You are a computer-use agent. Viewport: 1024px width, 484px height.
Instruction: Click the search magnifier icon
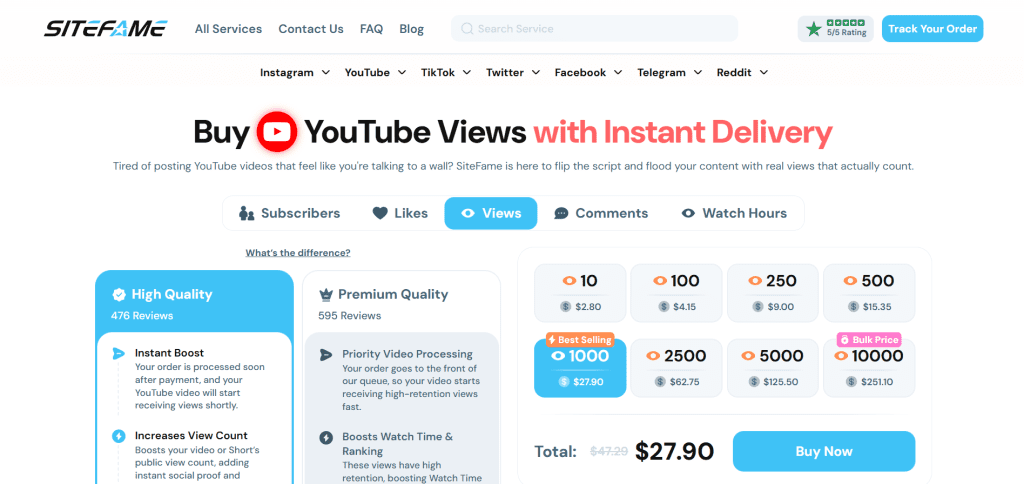(x=466, y=29)
